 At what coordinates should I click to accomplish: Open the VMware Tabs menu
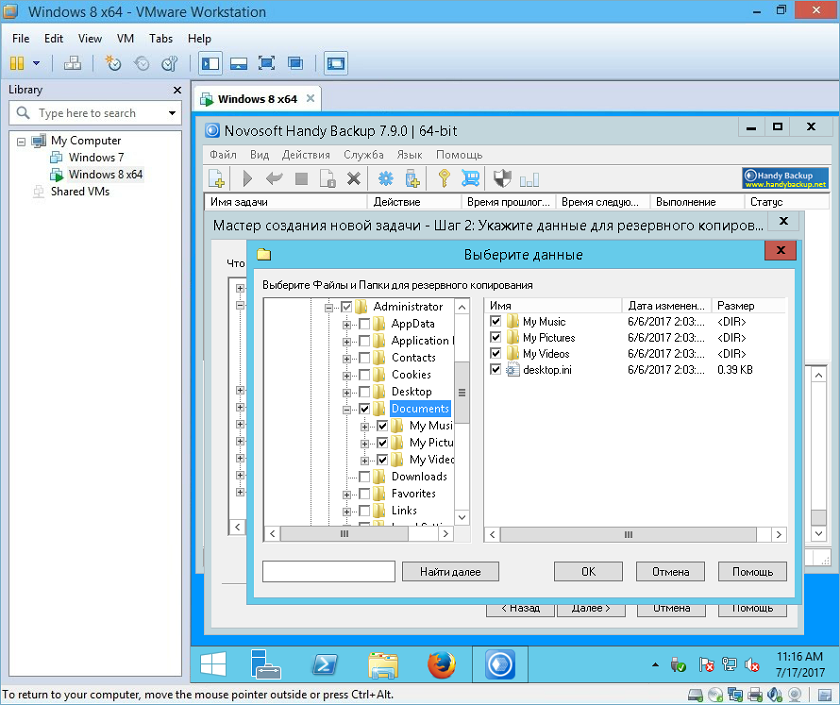tap(161, 39)
